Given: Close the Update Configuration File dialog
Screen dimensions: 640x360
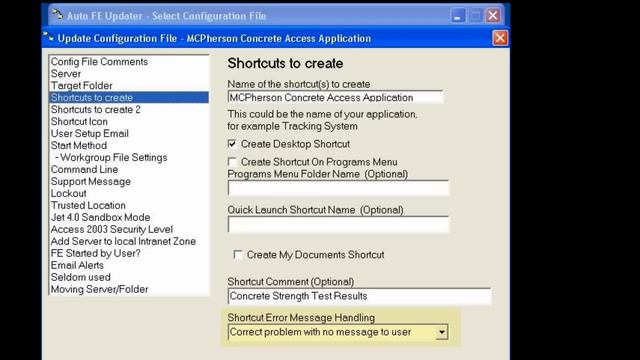Looking at the screenshot, I should (x=500, y=38).
